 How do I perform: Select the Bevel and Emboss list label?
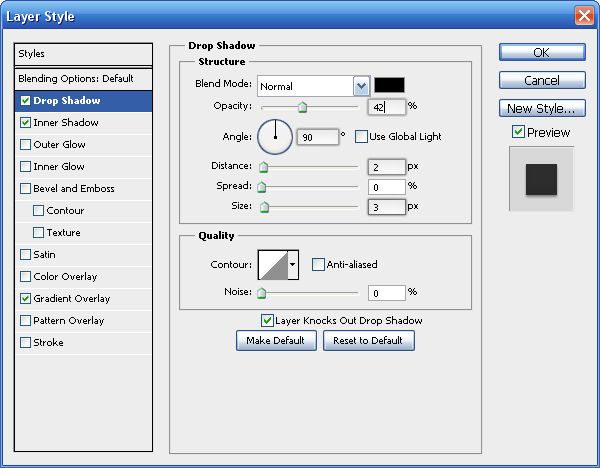point(74,189)
